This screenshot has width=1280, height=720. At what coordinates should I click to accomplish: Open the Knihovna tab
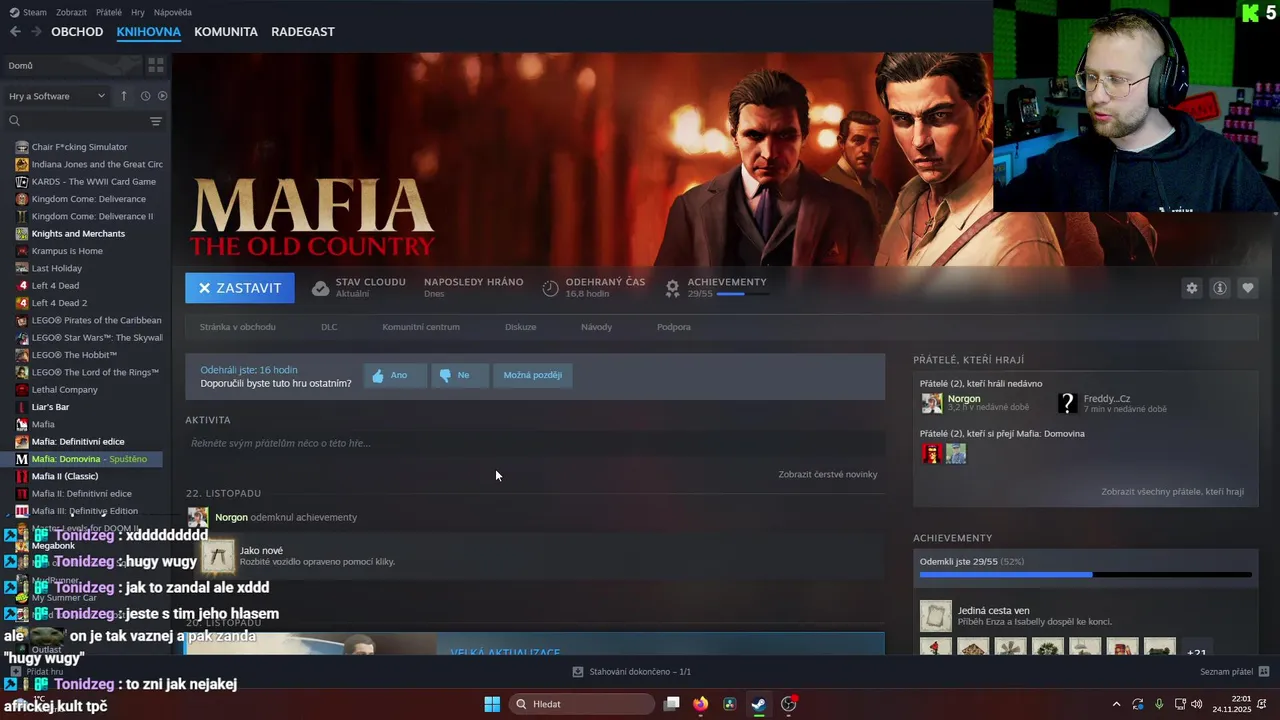[148, 32]
